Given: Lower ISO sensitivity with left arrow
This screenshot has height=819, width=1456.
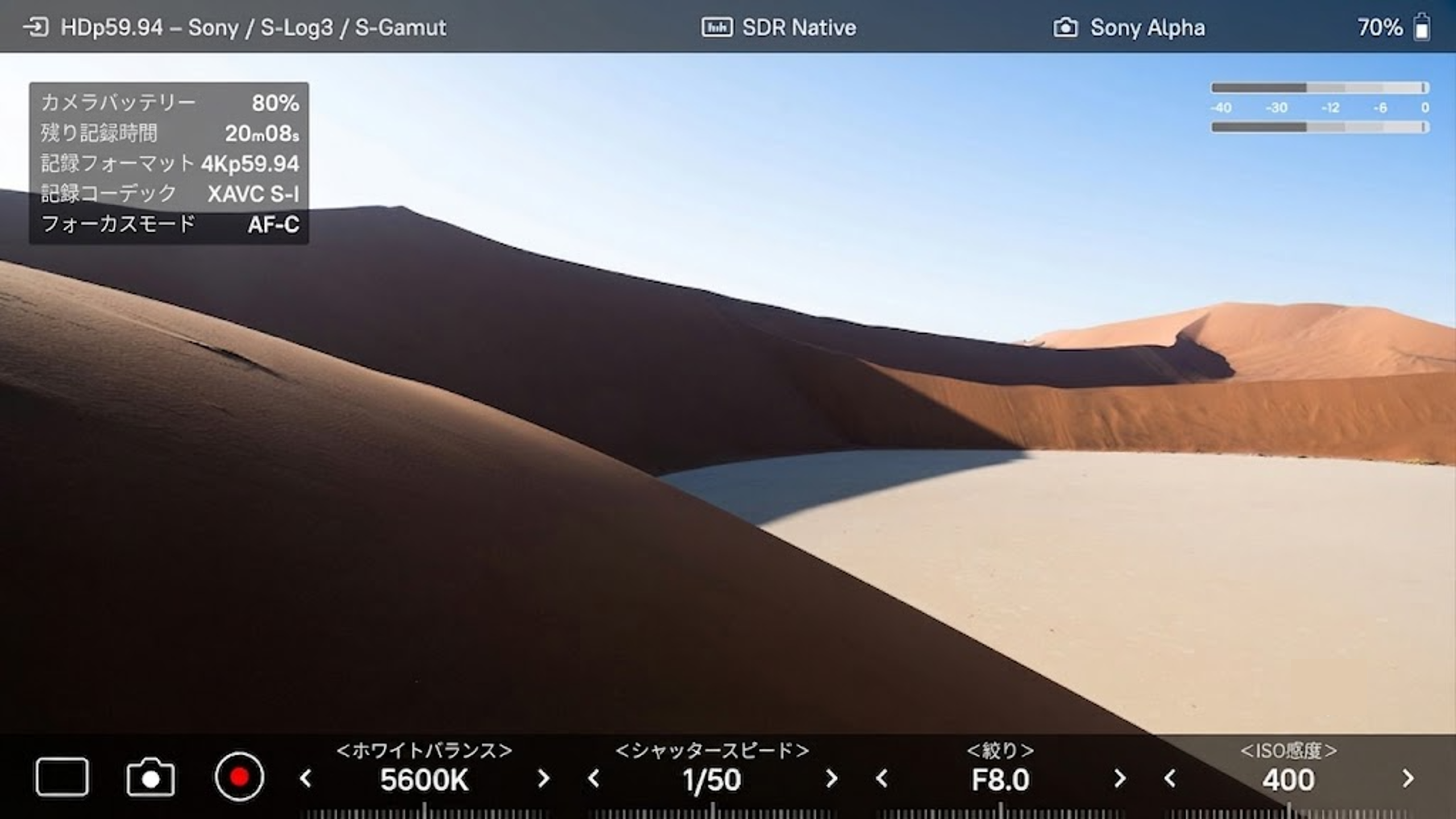Looking at the screenshot, I should [x=1170, y=778].
